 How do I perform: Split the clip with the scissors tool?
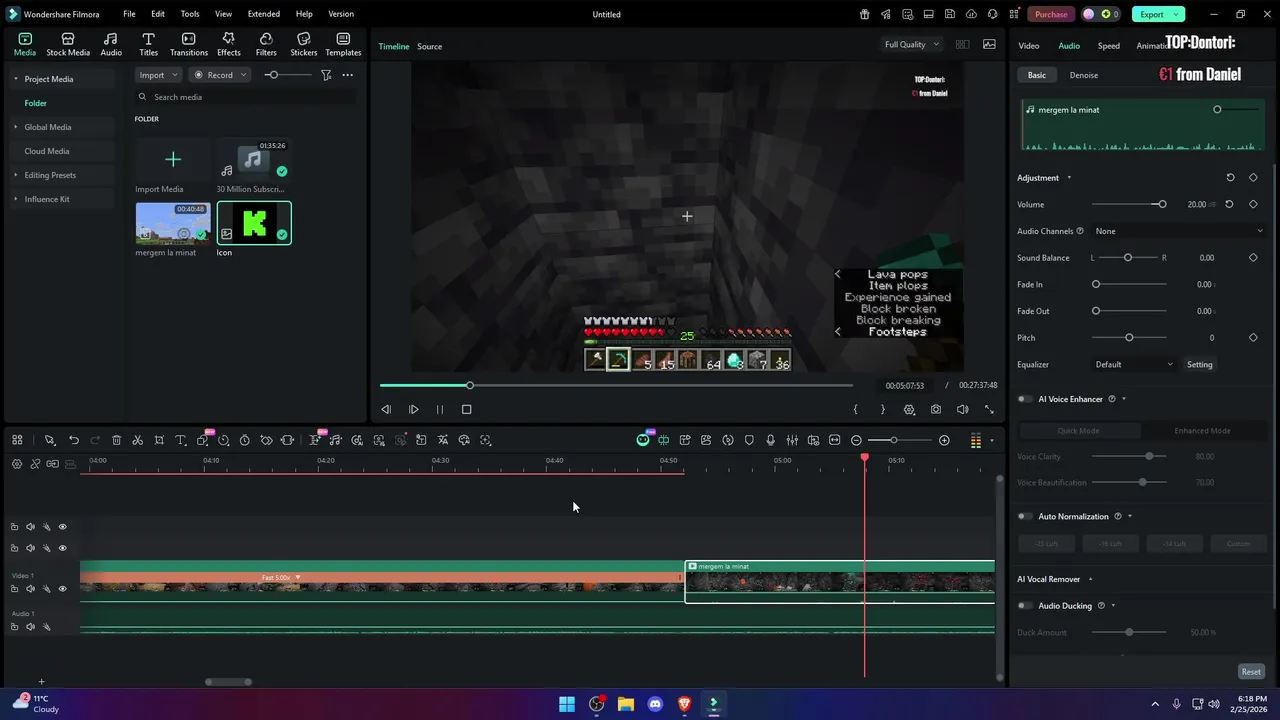point(138,440)
